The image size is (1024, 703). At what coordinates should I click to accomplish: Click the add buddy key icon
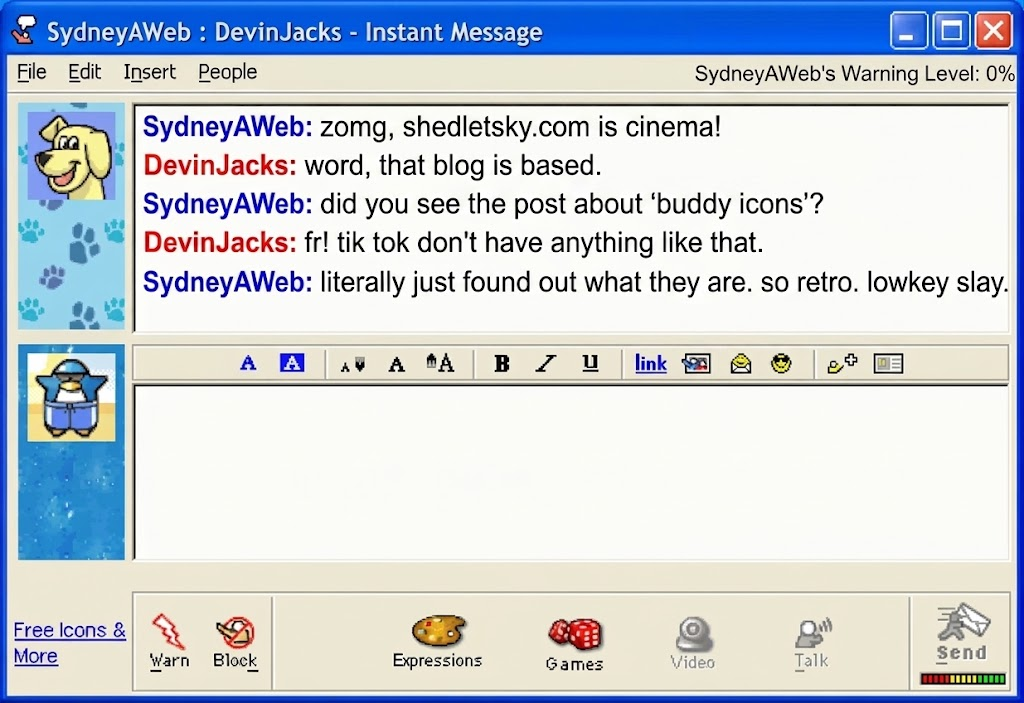pyautogui.click(x=842, y=363)
